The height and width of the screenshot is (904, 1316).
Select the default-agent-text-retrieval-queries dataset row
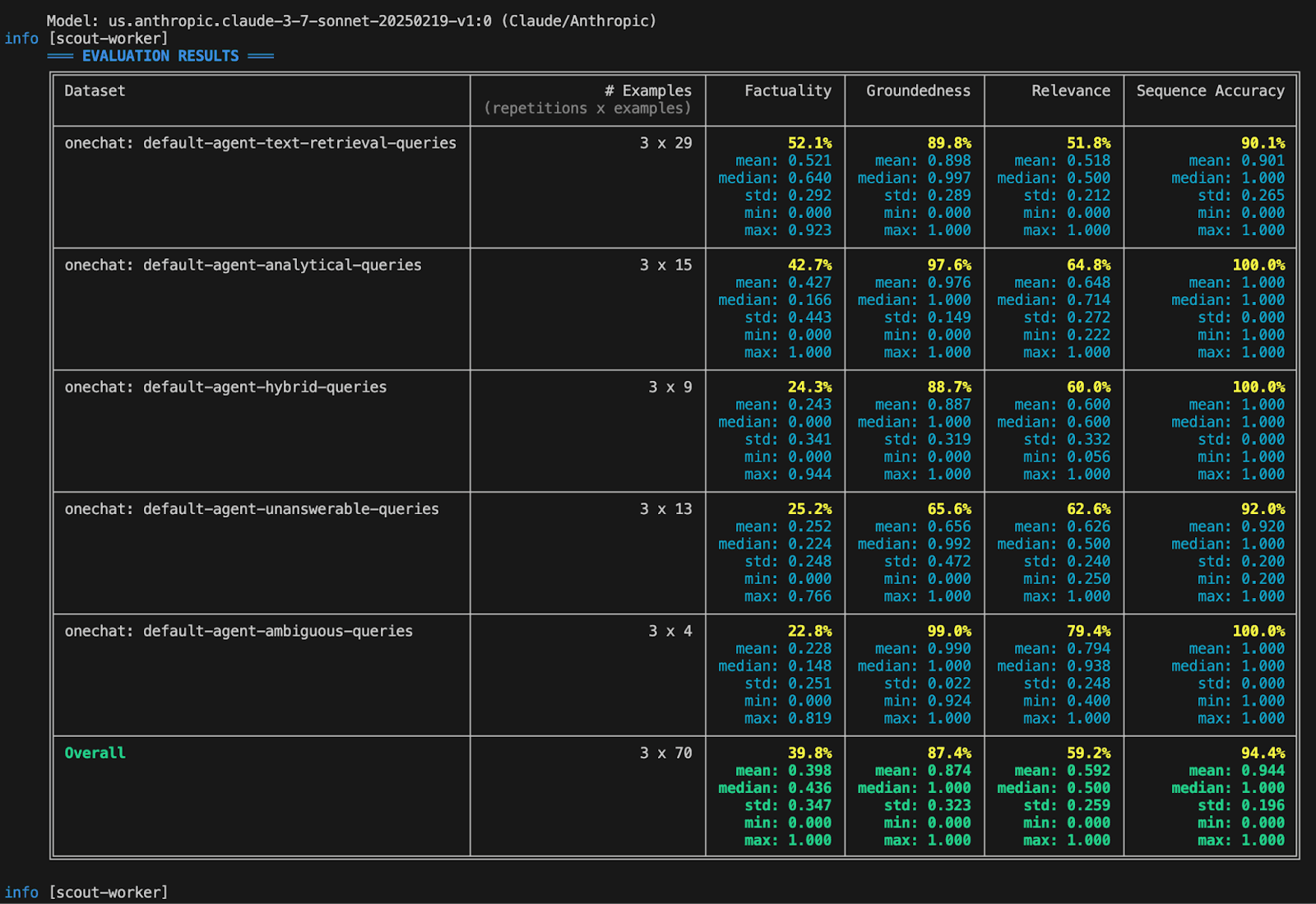click(x=261, y=142)
